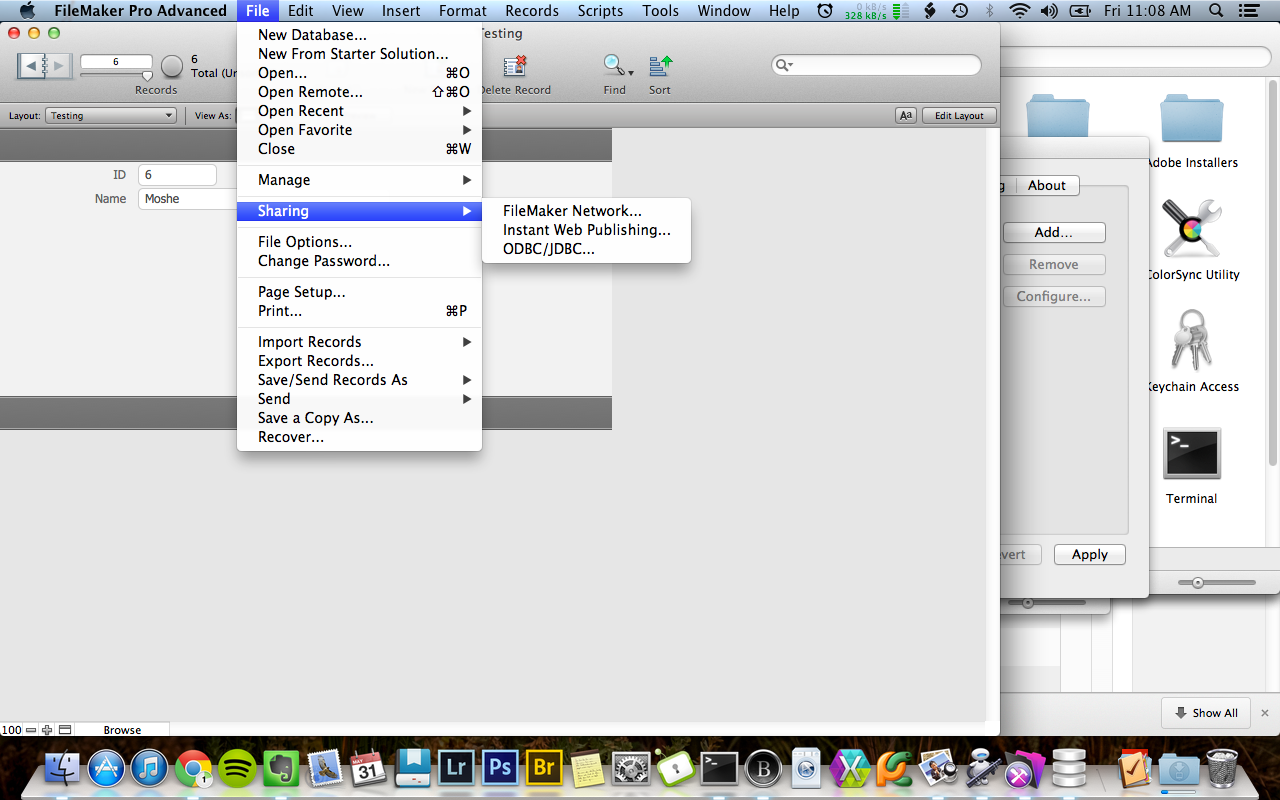Click the Name field containing Moshe
1280x800 pixels.
click(x=188, y=199)
